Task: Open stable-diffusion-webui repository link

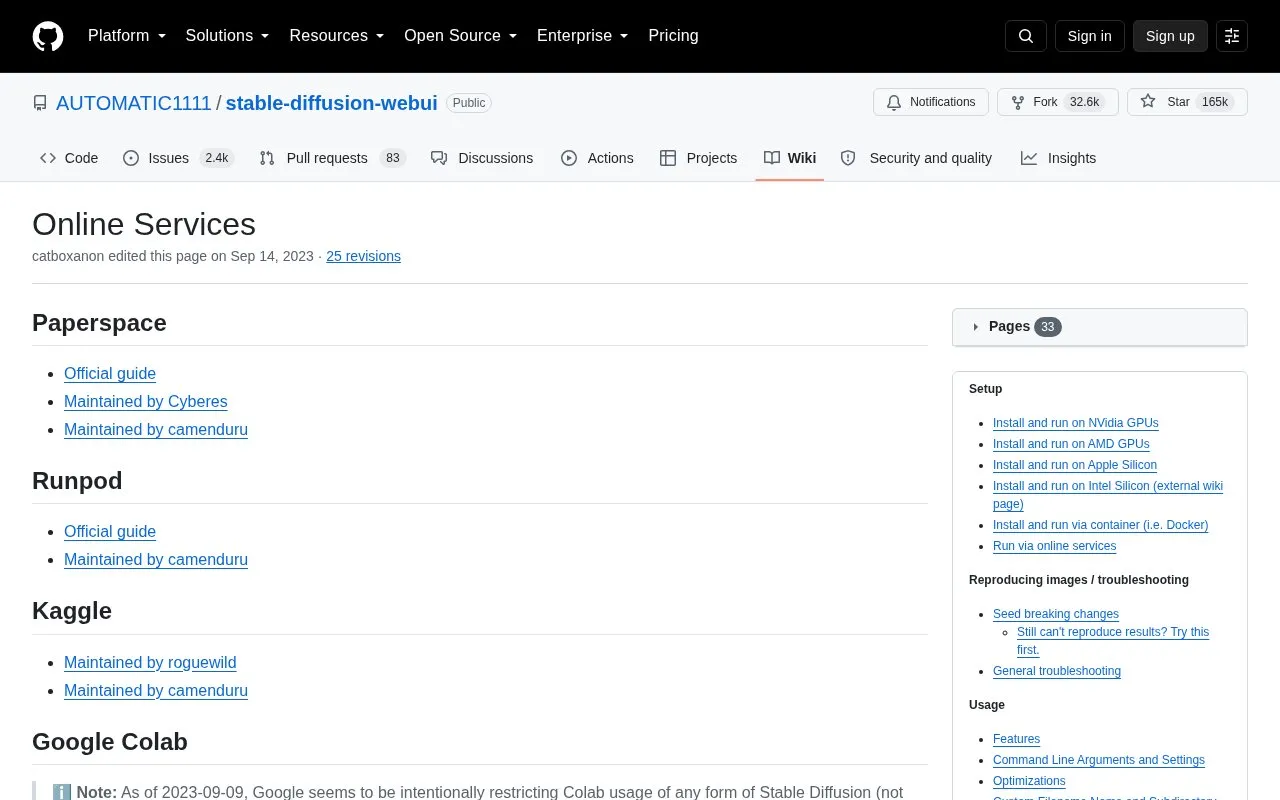Action: click(x=331, y=103)
